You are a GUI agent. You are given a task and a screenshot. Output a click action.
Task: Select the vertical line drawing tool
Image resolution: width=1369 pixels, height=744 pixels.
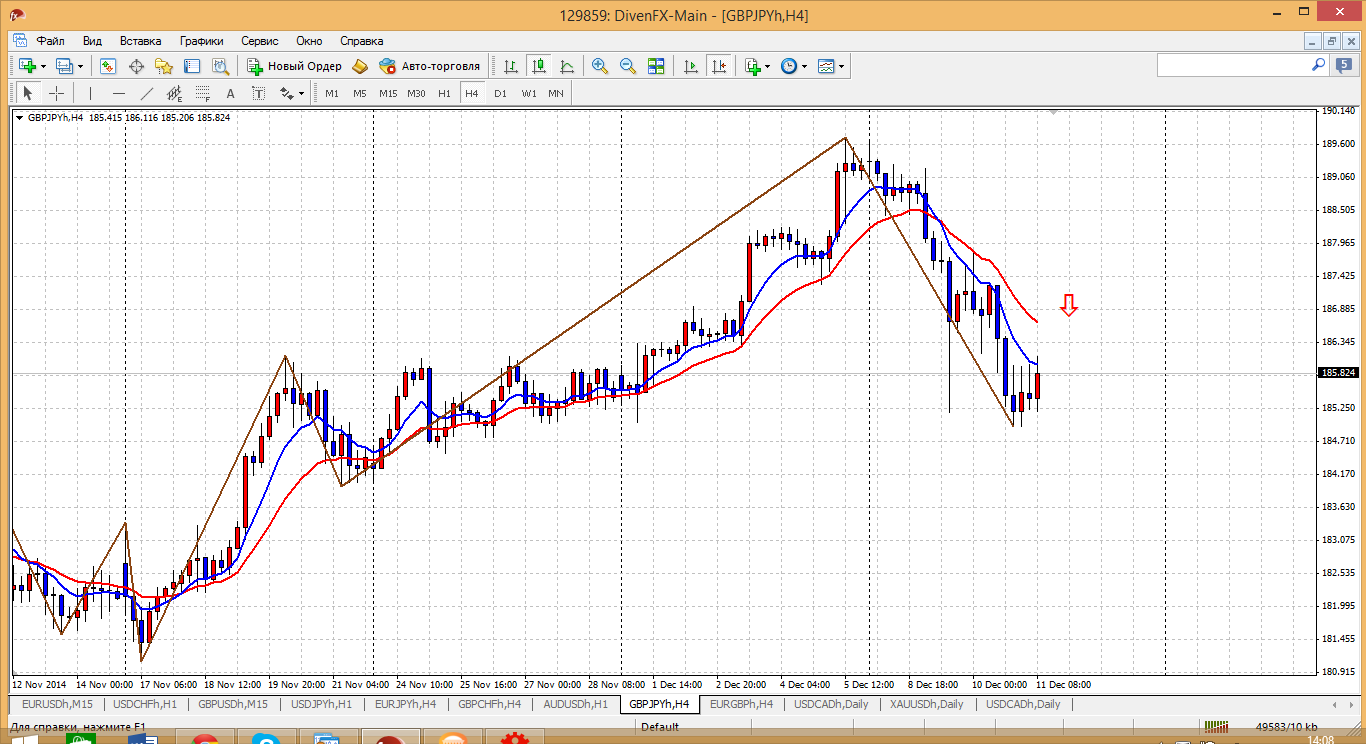(90, 93)
